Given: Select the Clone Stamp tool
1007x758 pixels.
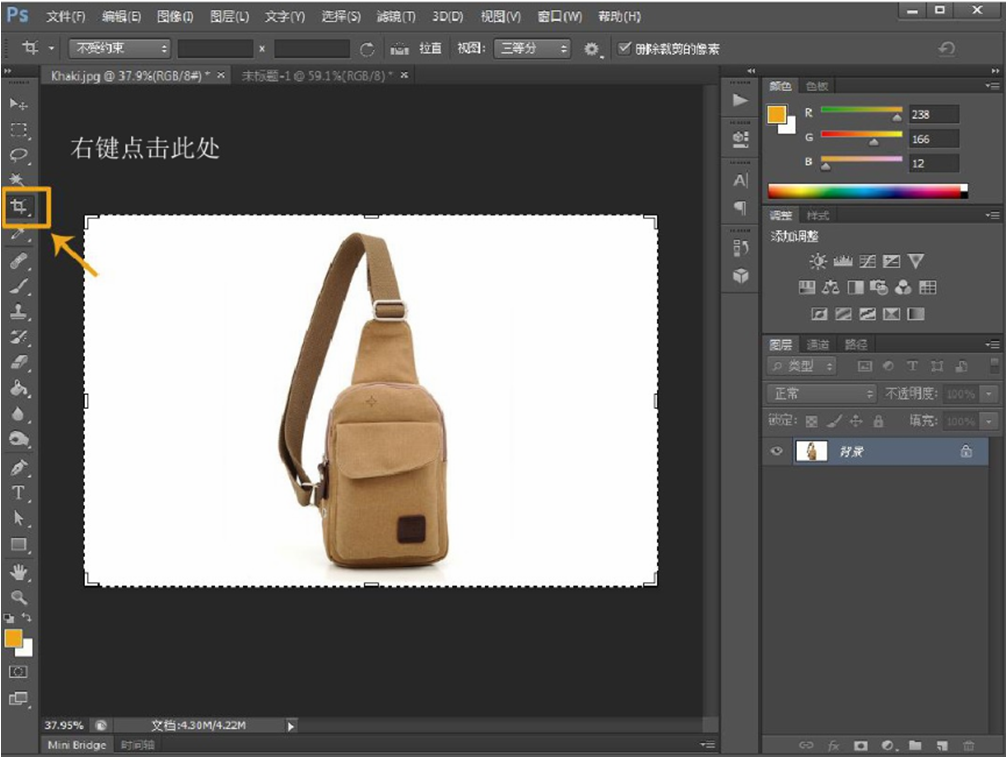Looking at the screenshot, I should [x=18, y=311].
